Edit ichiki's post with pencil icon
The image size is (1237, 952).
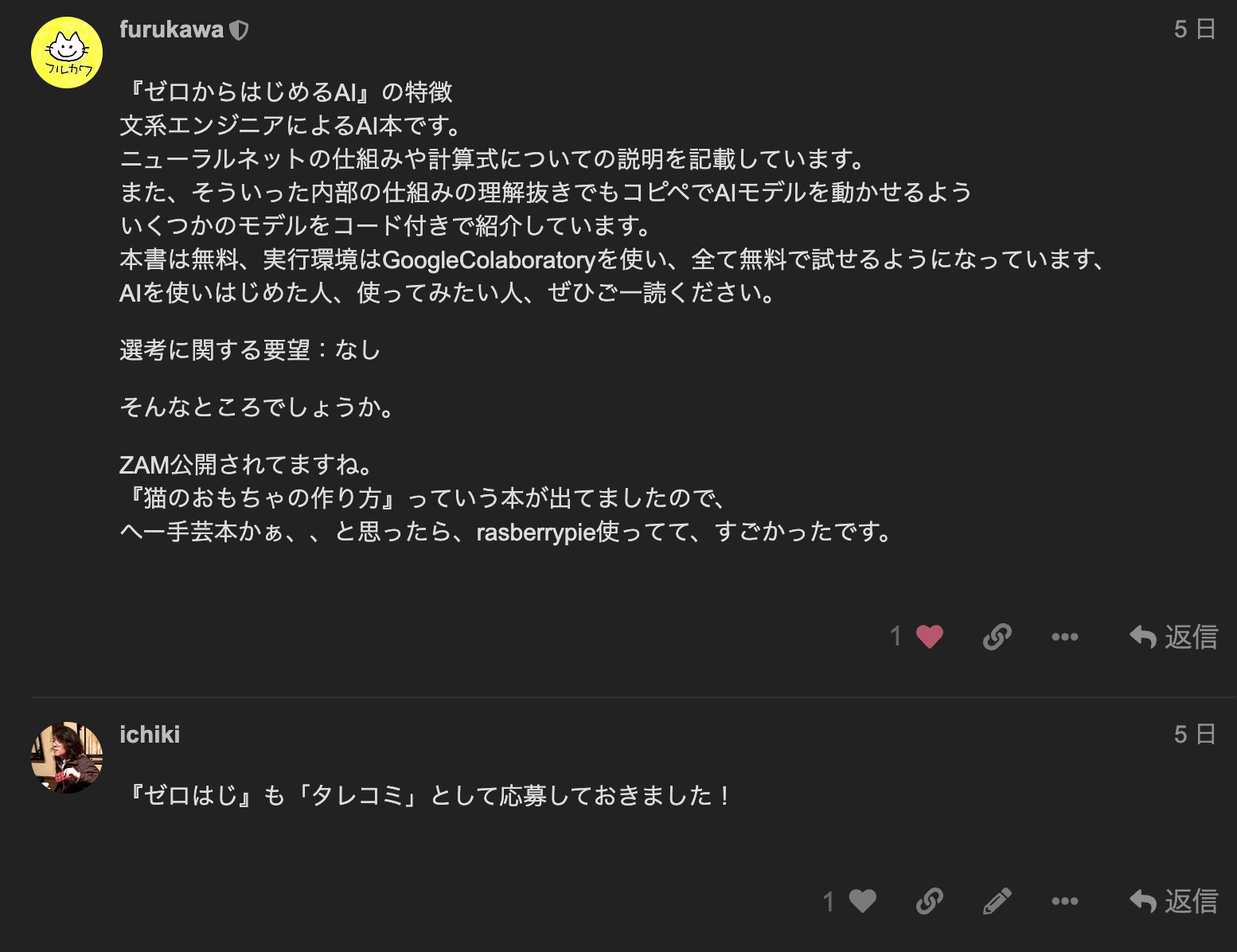[997, 901]
